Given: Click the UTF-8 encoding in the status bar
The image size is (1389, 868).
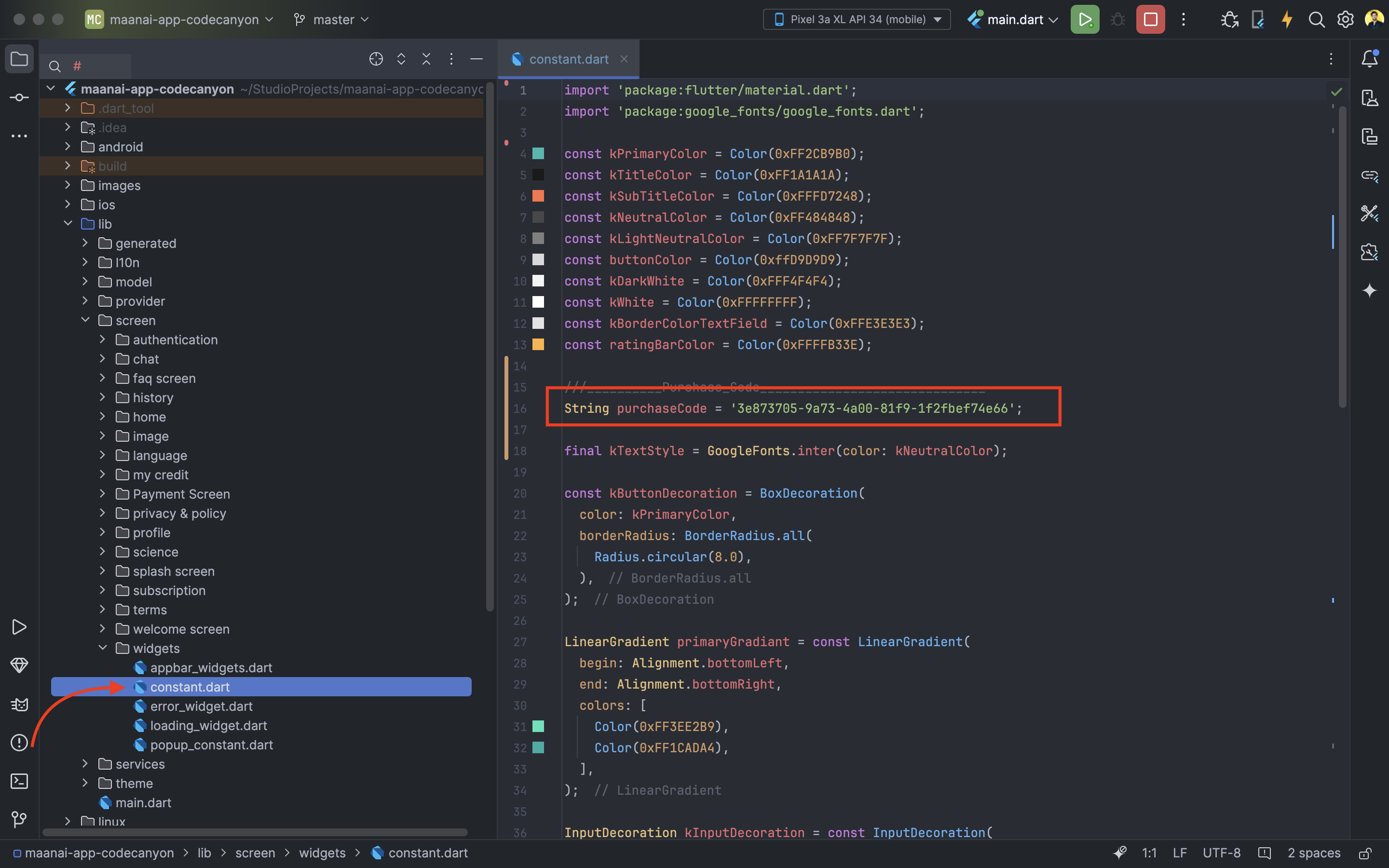Looking at the screenshot, I should [x=1221, y=853].
